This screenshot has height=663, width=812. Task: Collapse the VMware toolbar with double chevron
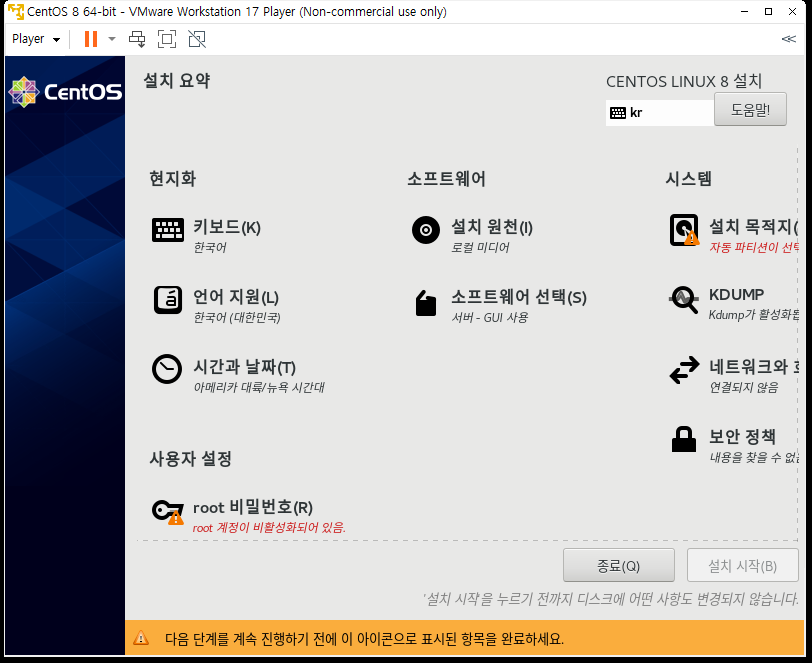(788, 39)
